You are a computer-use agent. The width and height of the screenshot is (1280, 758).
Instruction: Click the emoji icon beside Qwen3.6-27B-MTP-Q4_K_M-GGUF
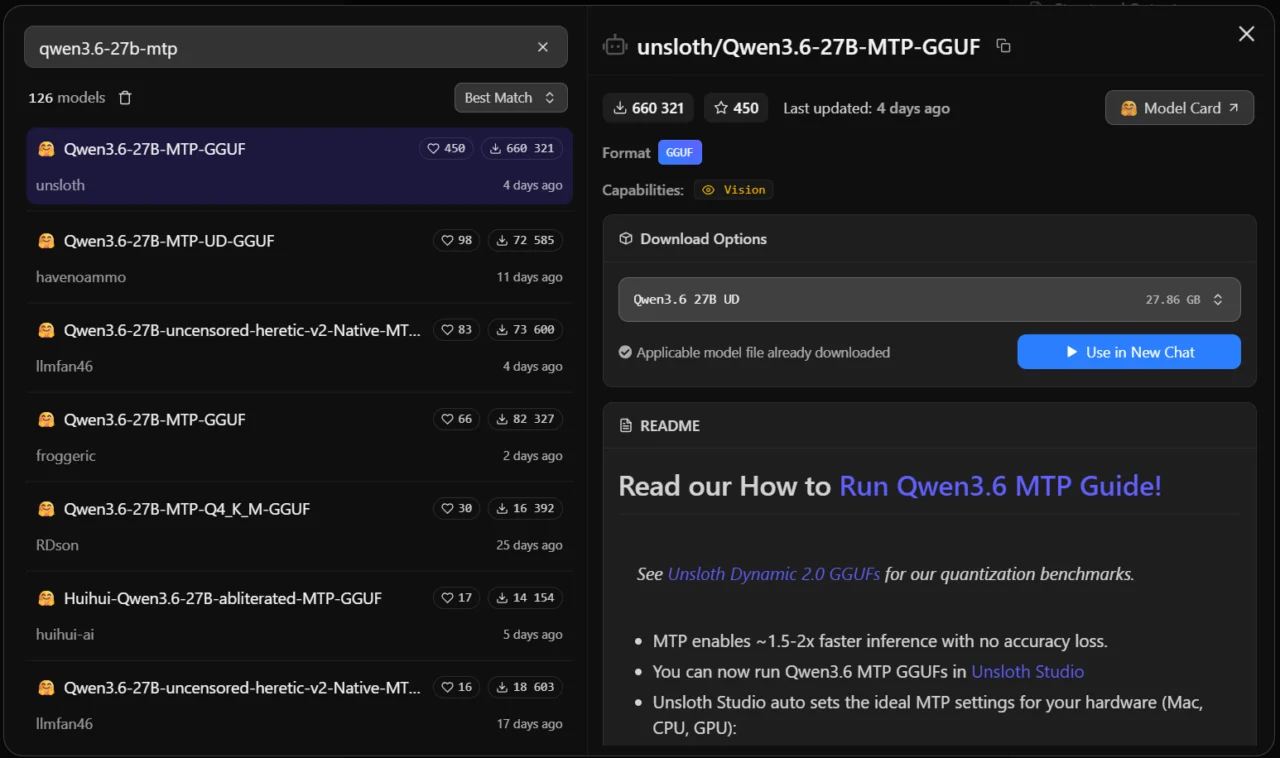click(46, 509)
